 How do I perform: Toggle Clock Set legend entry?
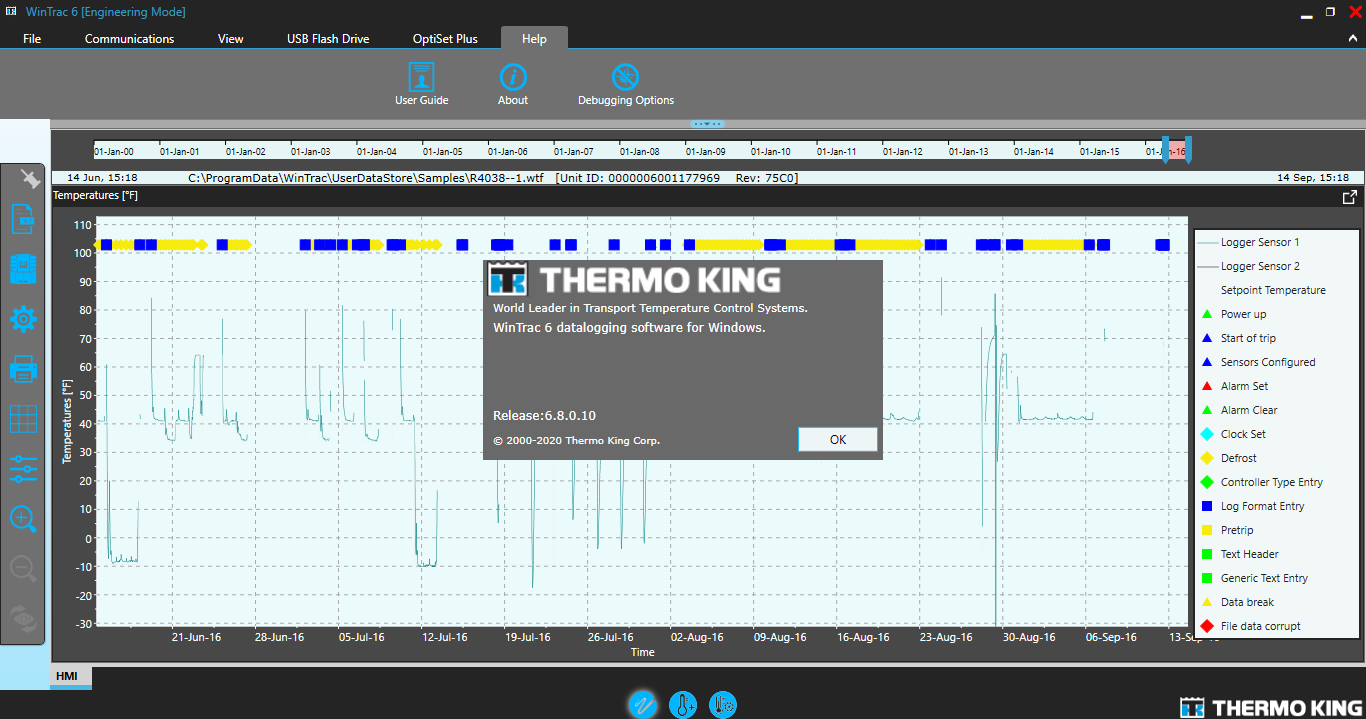(x=1243, y=434)
